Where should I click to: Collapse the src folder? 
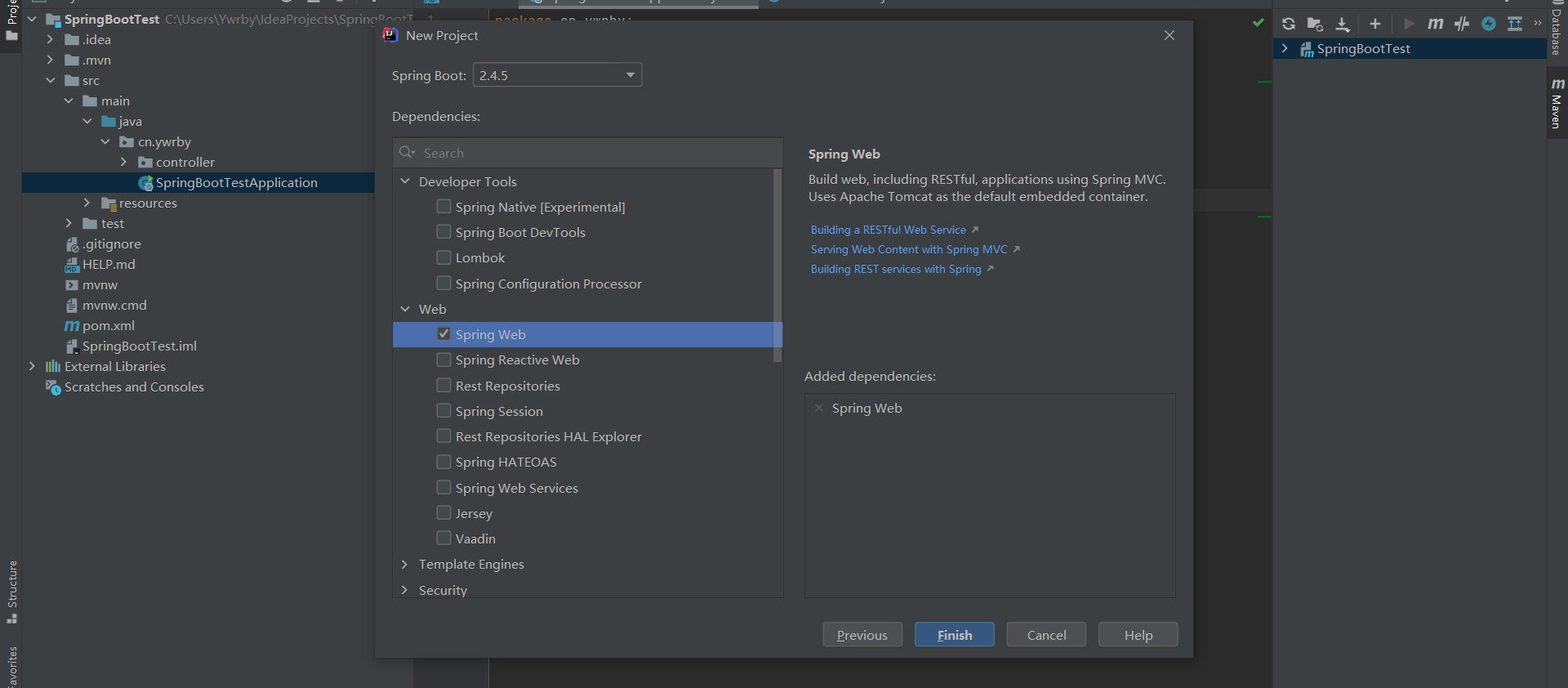point(50,80)
